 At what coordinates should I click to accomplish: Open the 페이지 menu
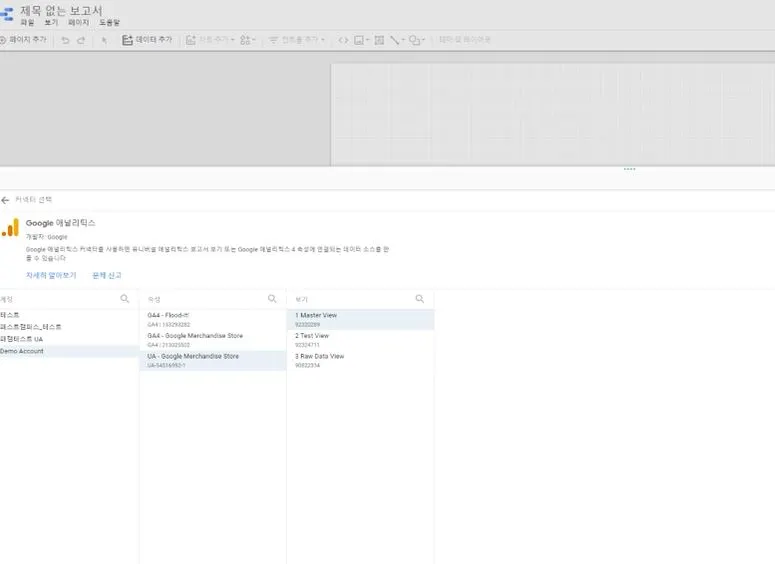pos(79,23)
